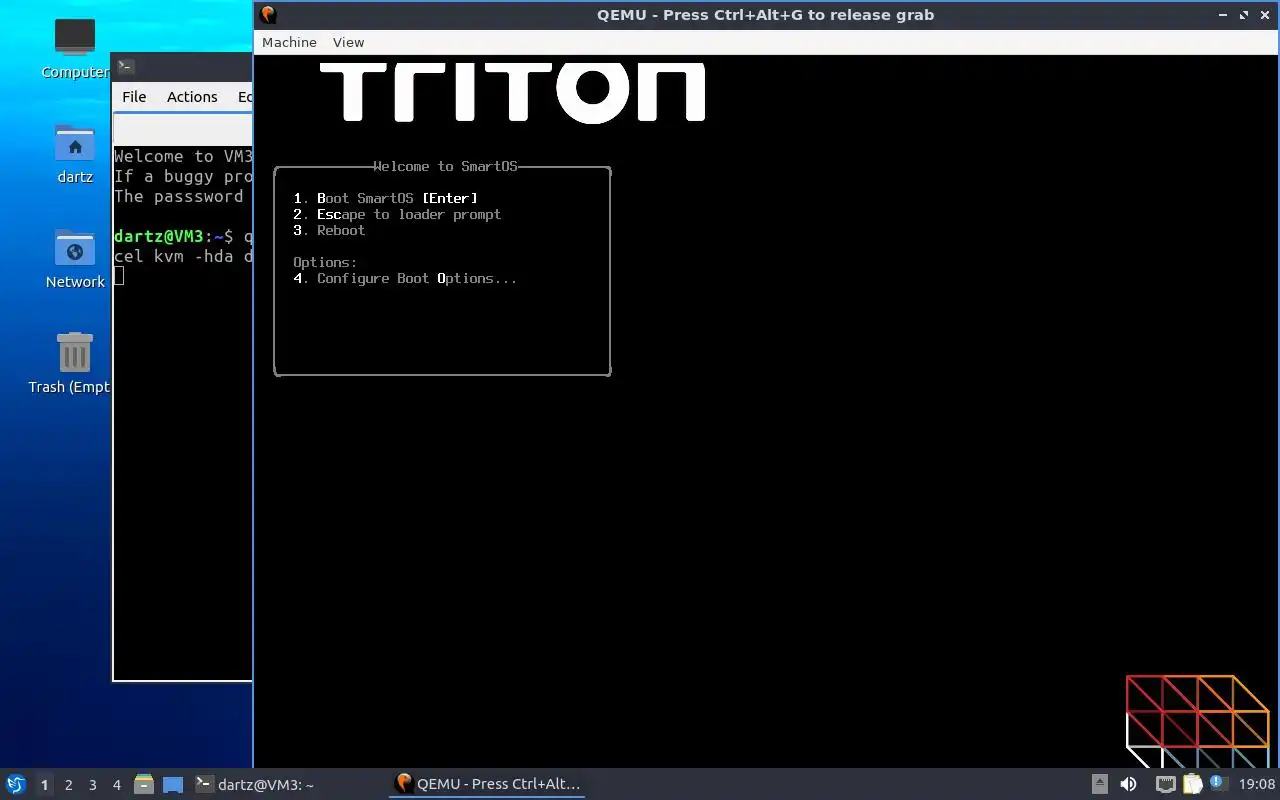Open the File menu in terminal window

(x=134, y=97)
